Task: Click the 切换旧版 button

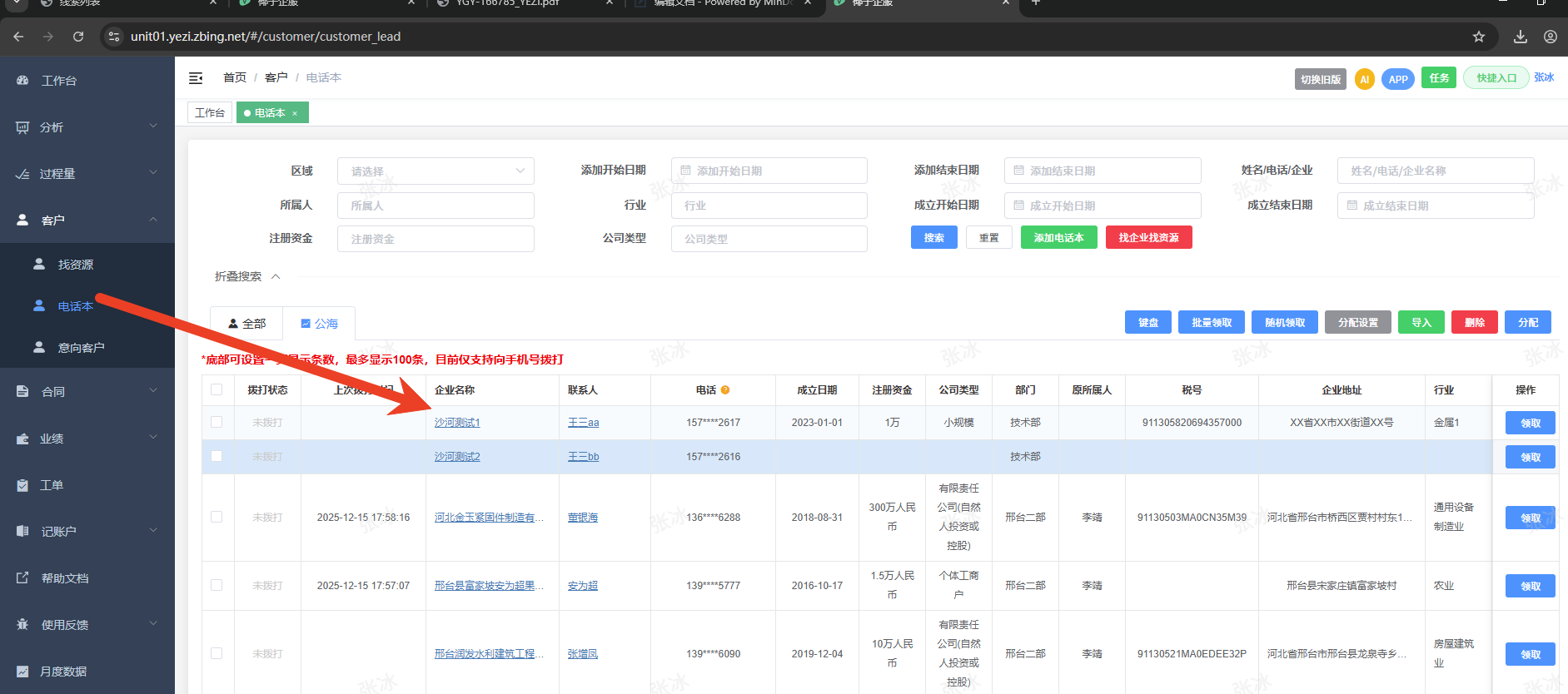Action: point(1321,79)
